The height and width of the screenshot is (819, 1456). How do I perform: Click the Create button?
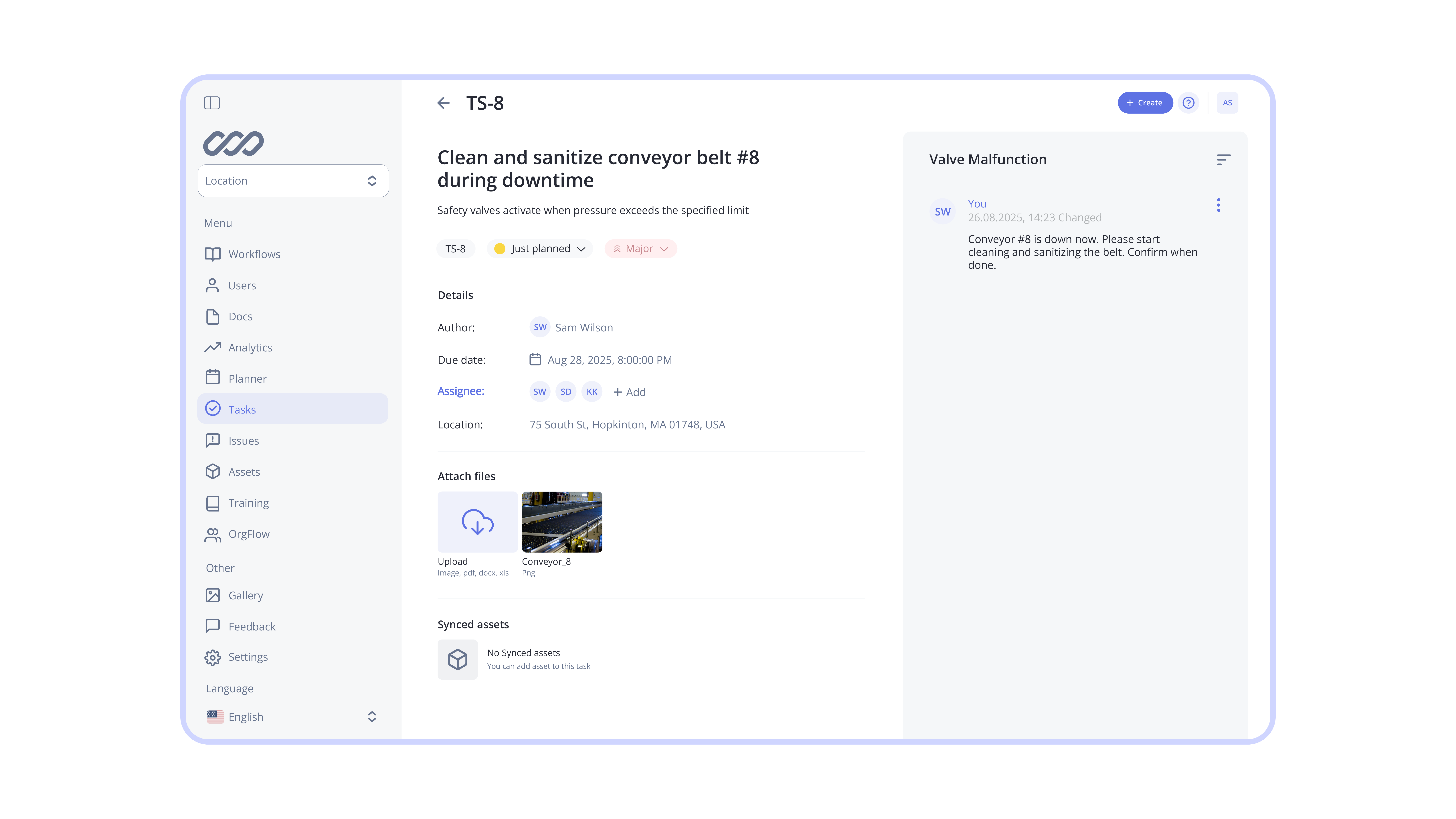point(1145,103)
